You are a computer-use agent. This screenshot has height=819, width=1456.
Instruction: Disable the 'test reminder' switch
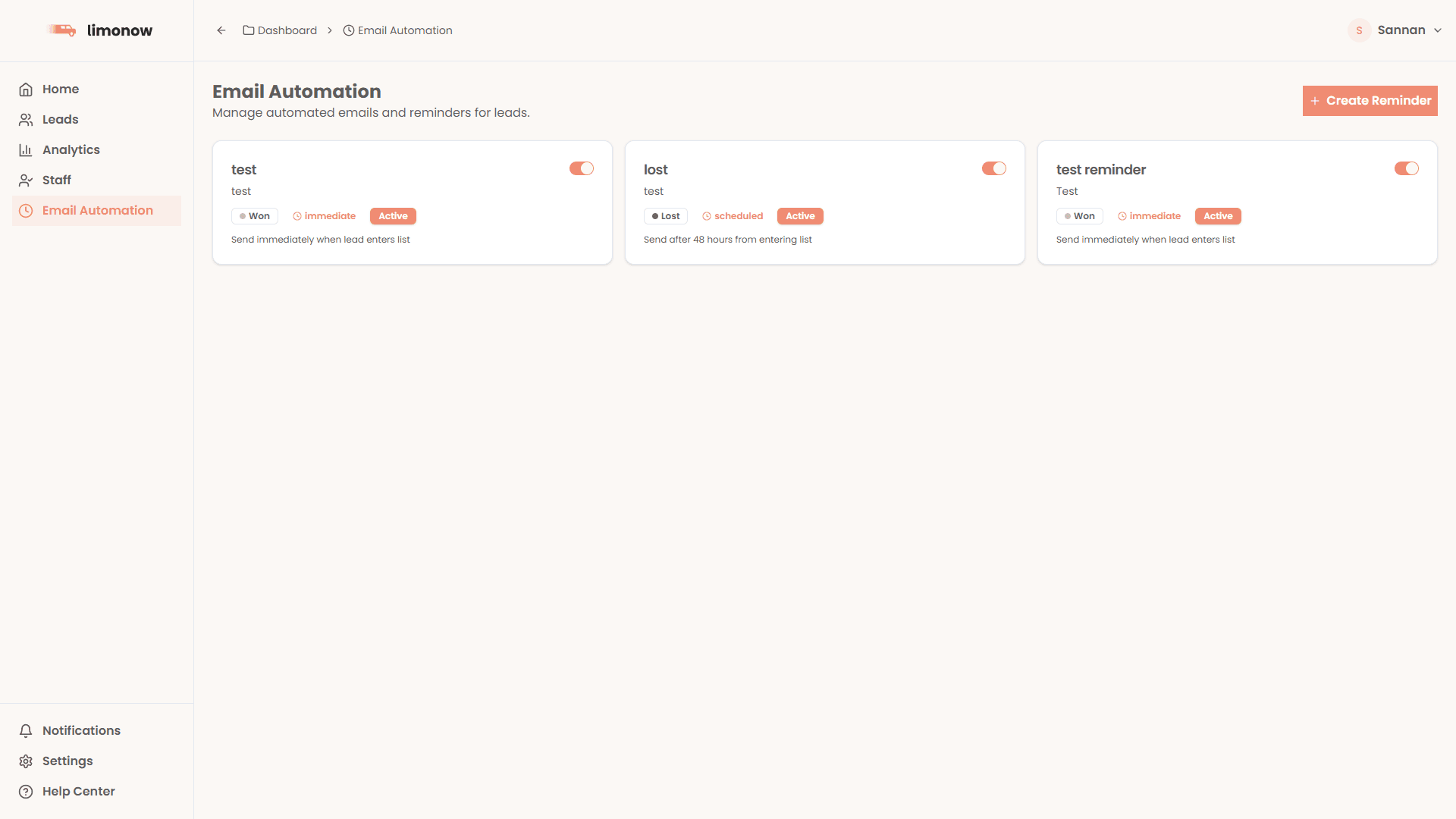pyautogui.click(x=1407, y=168)
